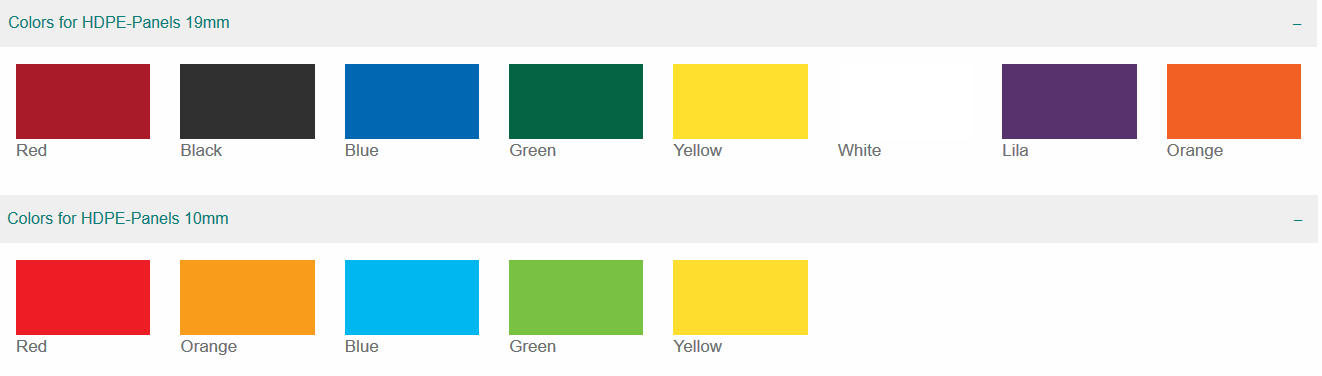Collapse the HDPE-Panels 19mm section minus icon
This screenshot has height=376, width=1322.
[1297, 23]
